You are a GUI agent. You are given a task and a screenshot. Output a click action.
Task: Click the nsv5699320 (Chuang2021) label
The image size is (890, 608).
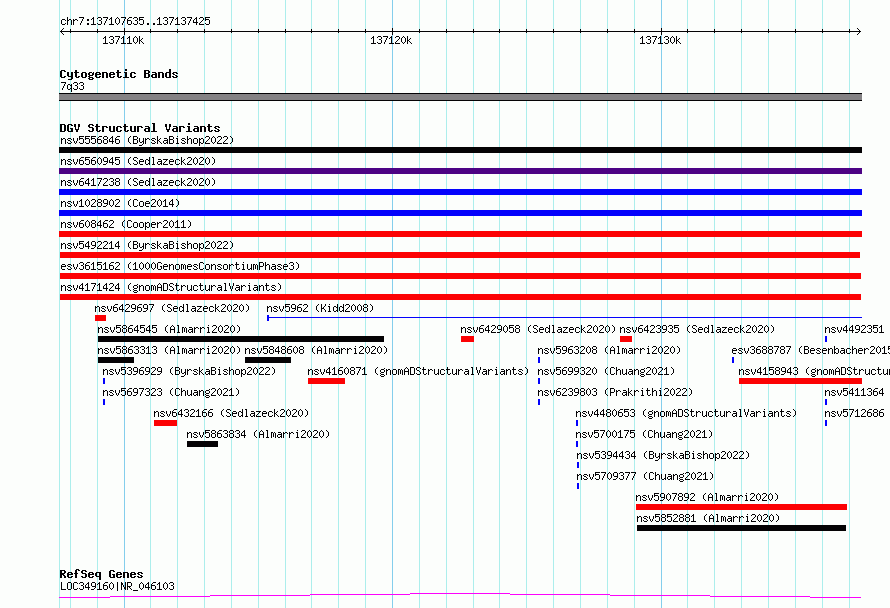point(606,371)
